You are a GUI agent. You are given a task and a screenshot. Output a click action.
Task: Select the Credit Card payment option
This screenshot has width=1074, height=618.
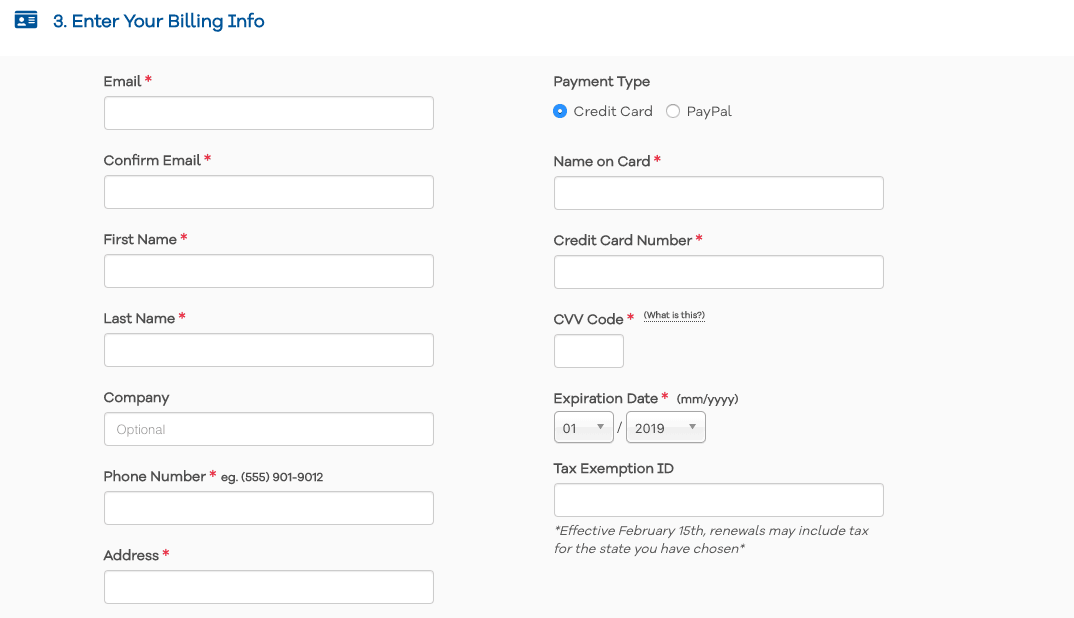[560, 111]
